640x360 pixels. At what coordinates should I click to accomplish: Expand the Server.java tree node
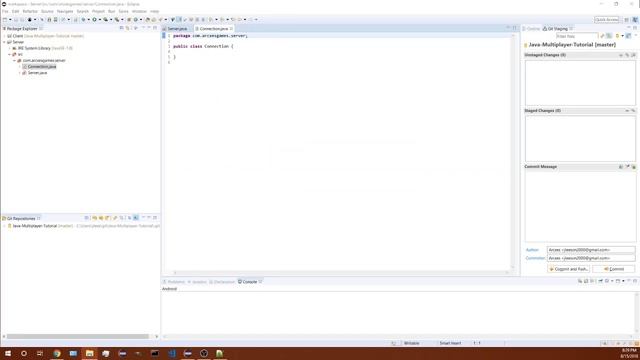(20, 73)
